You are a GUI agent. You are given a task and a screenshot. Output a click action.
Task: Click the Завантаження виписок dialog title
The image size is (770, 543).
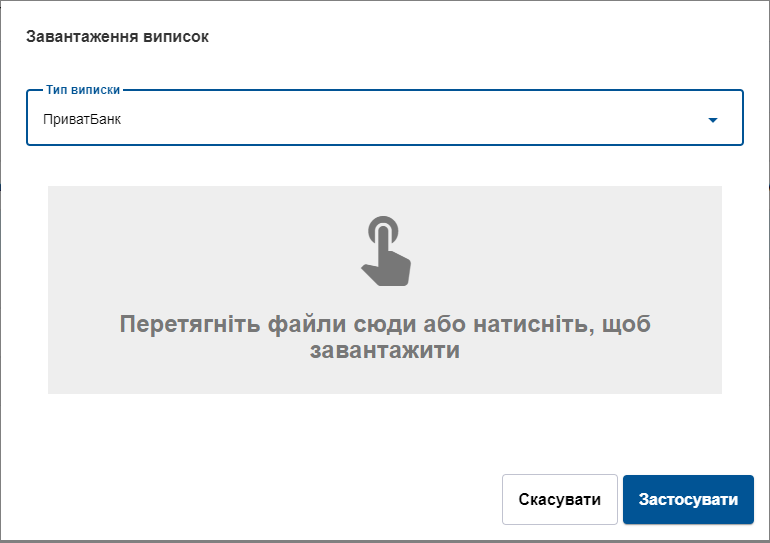click(117, 36)
